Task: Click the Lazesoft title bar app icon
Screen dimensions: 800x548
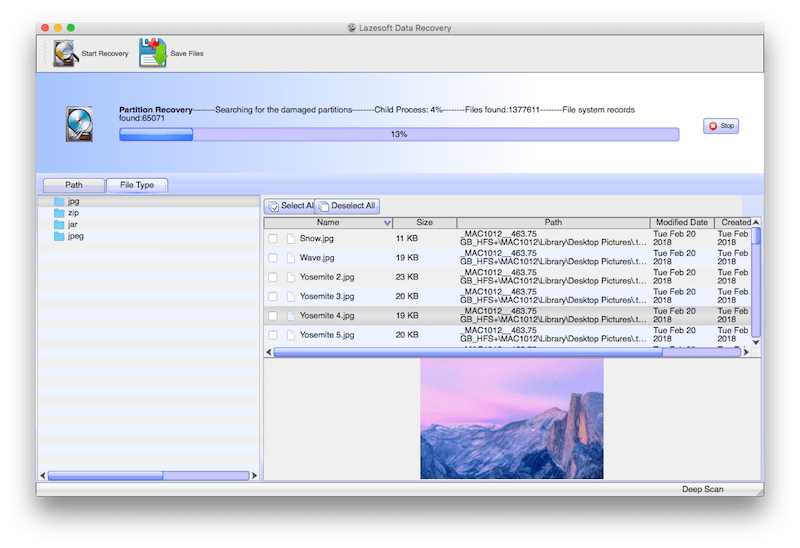Action: [x=352, y=28]
